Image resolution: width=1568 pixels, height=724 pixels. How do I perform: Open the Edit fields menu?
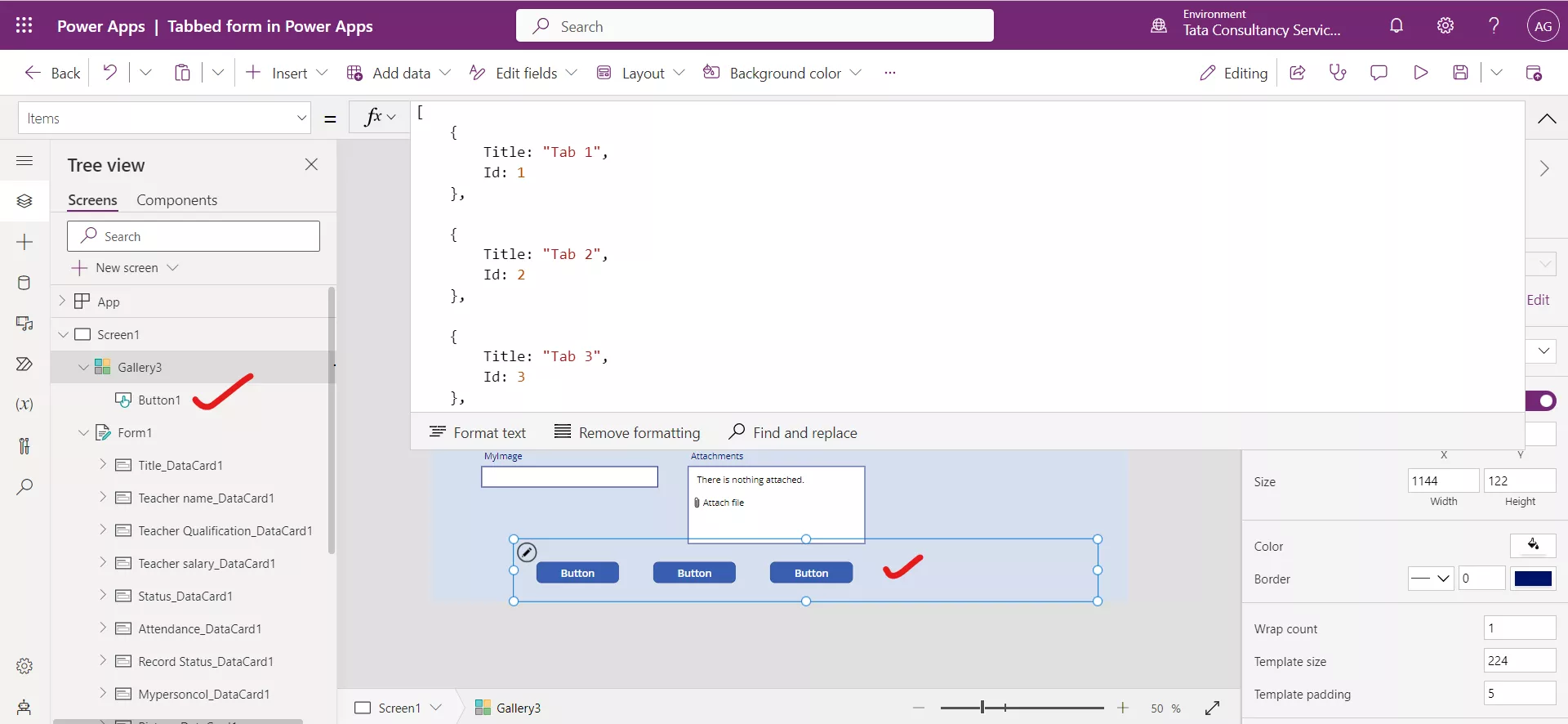[523, 73]
